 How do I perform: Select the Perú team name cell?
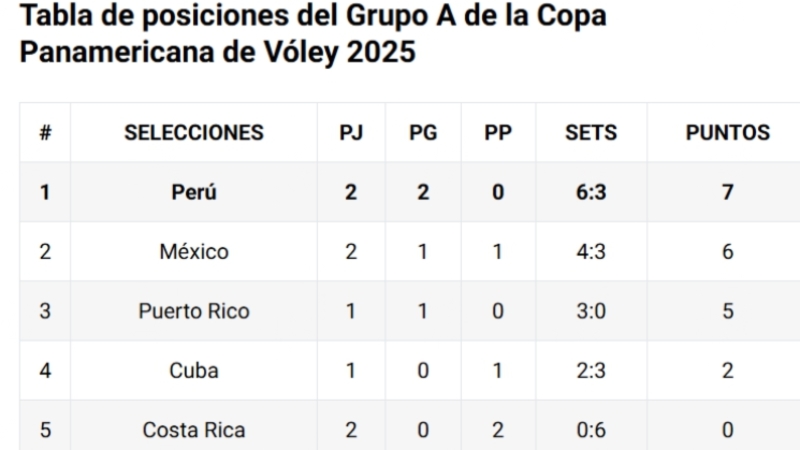(x=194, y=192)
